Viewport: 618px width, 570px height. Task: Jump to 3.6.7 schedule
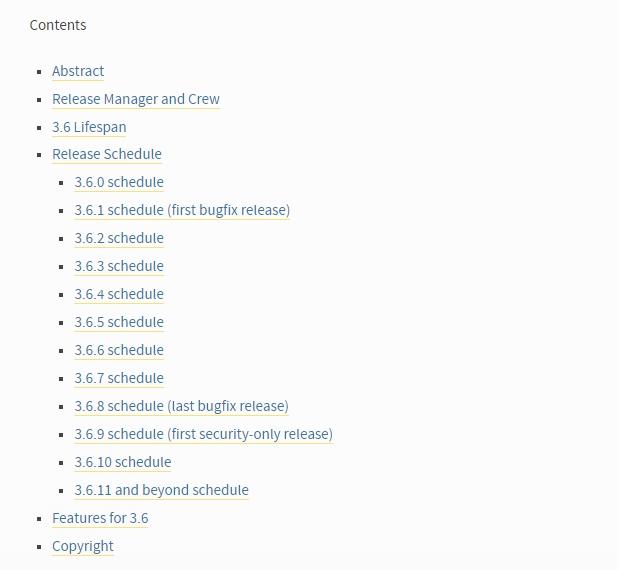(119, 378)
